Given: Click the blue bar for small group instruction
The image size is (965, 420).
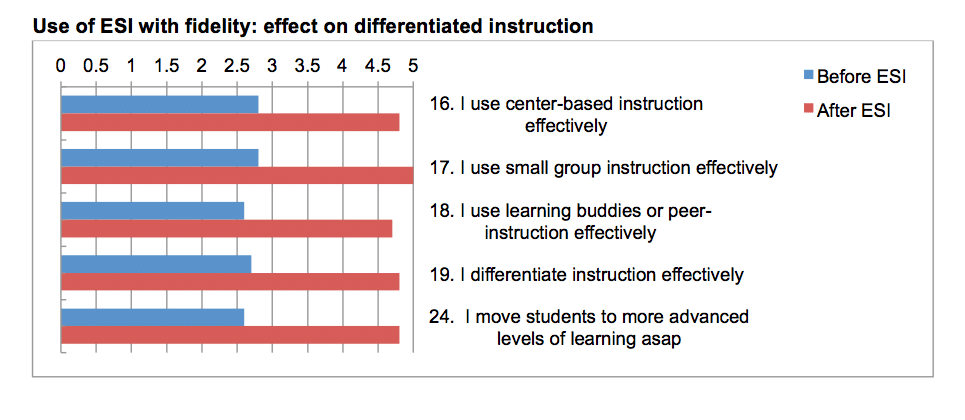Looking at the screenshot, I should [159, 158].
